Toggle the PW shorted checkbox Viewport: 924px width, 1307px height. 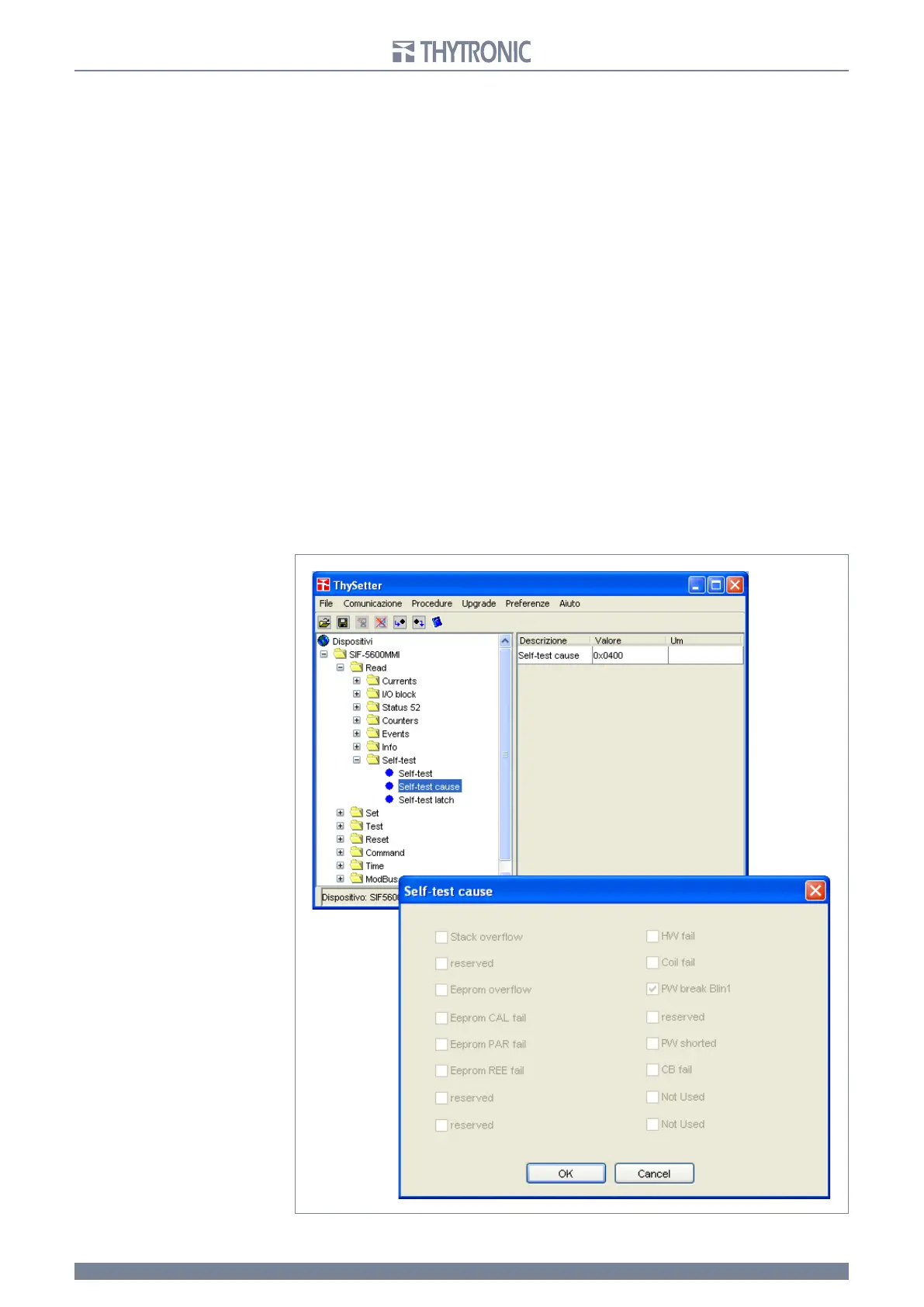point(652,1044)
